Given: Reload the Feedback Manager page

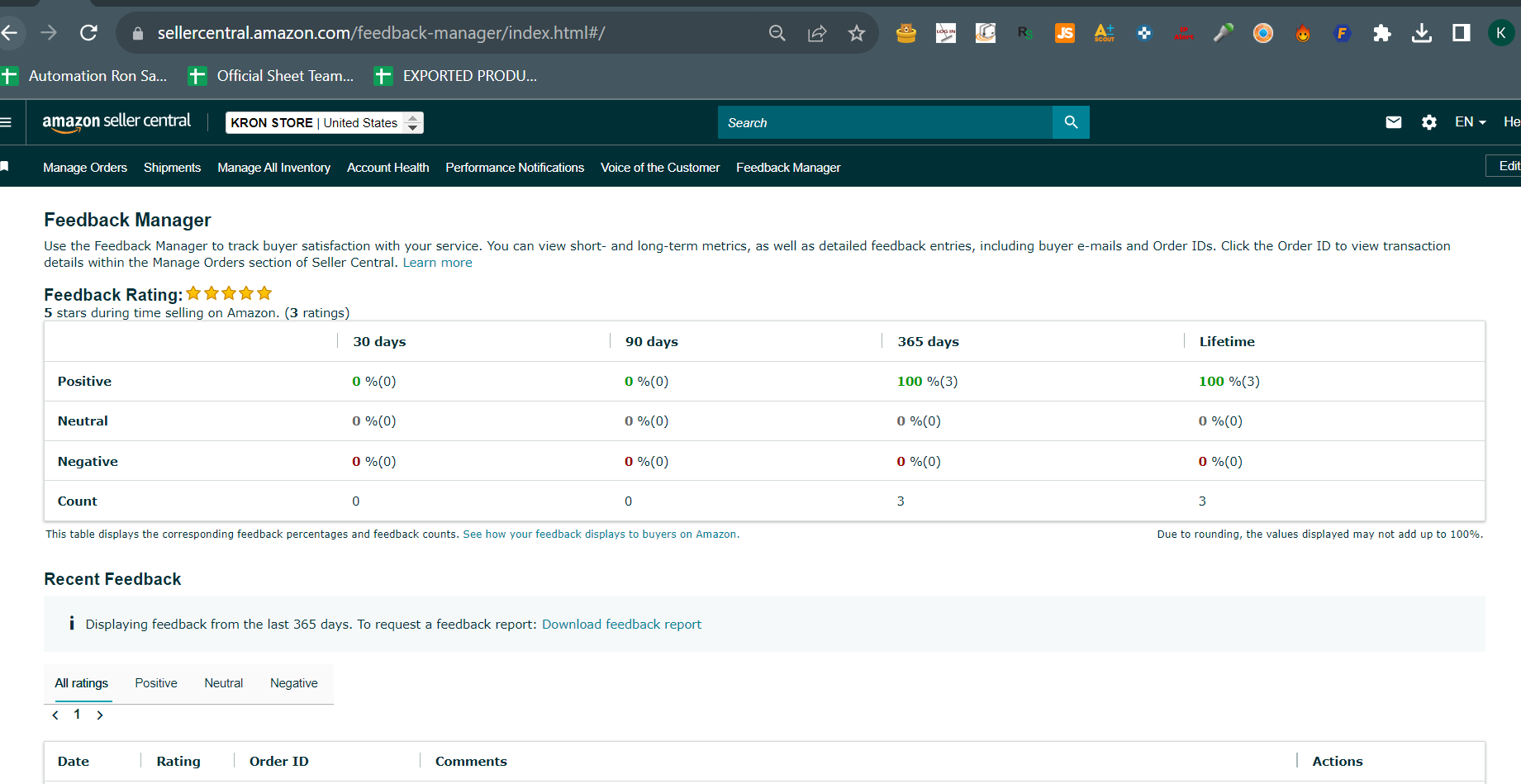Looking at the screenshot, I should click(88, 33).
